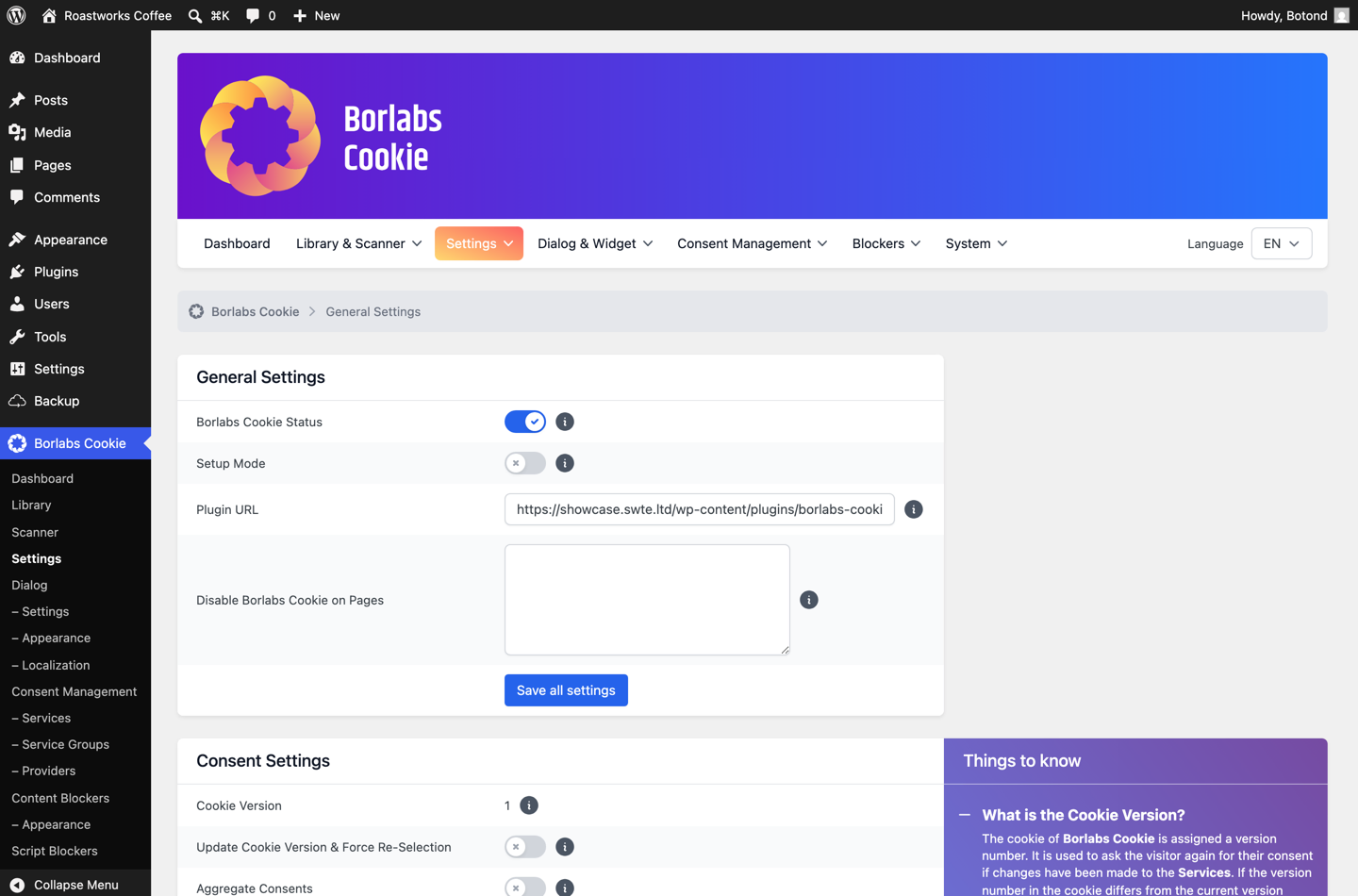Image resolution: width=1358 pixels, height=896 pixels.
Task: Click the Borlabs Cookie breadcrumb link
Action: tap(255, 311)
